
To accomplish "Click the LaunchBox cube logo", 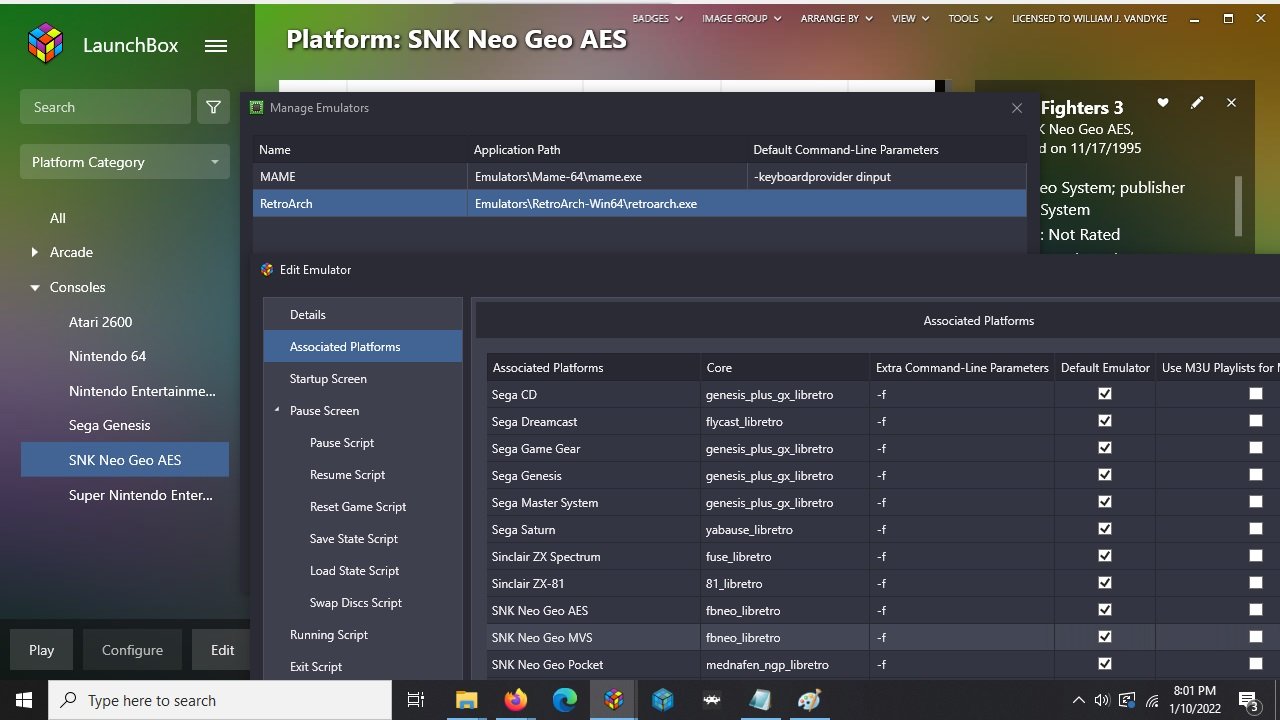I will pos(46,44).
